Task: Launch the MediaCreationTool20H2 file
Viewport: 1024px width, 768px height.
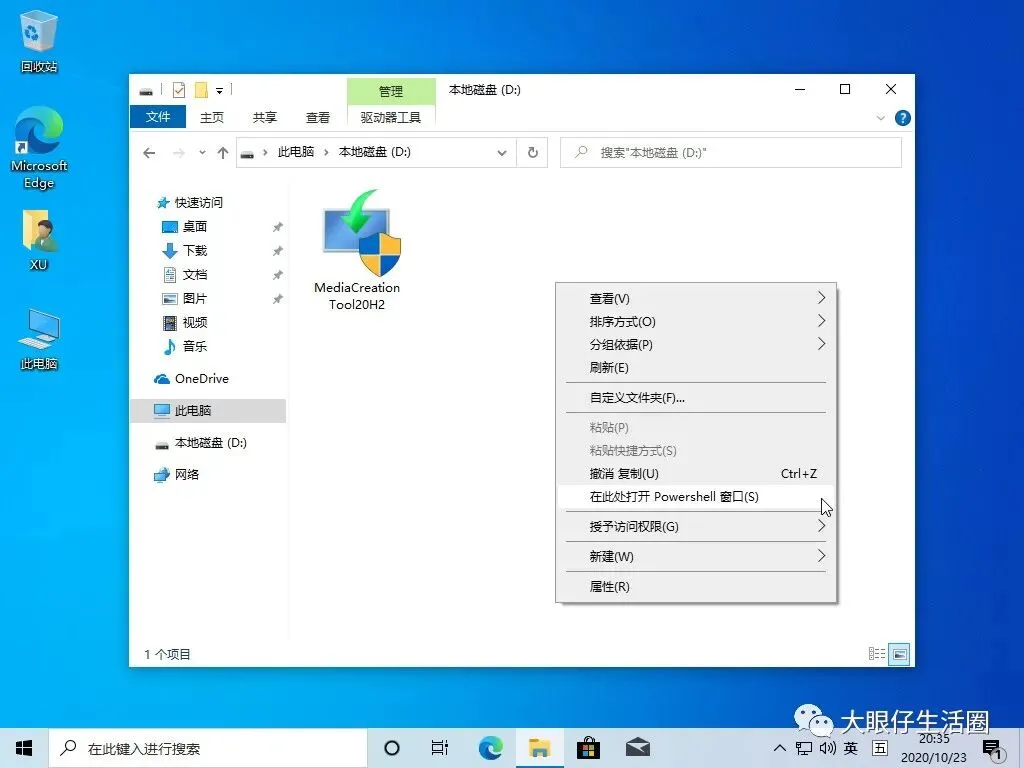Action: (356, 235)
